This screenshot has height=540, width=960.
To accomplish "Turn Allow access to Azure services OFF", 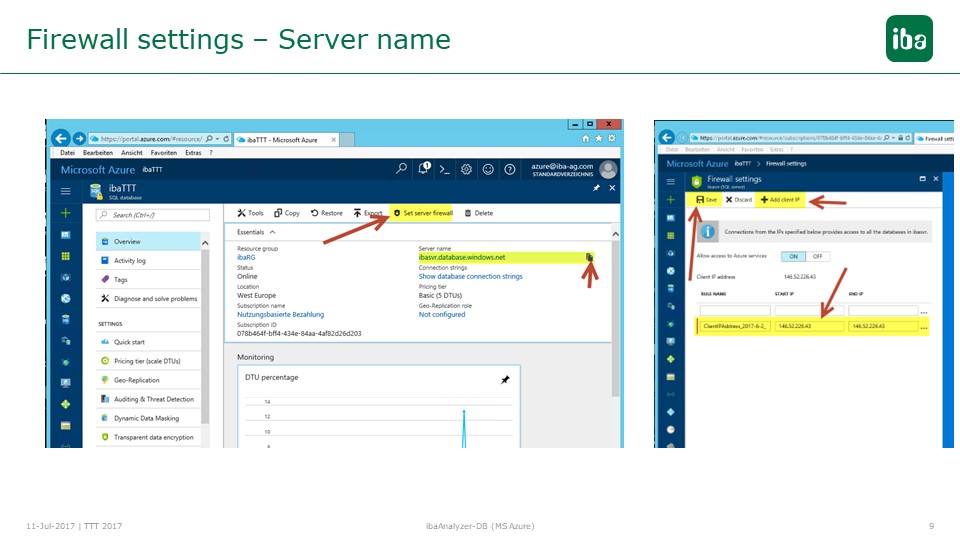I will 817,256.
